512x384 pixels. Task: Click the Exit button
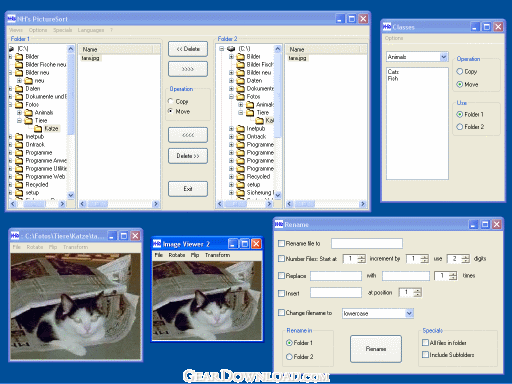[188, 189]
